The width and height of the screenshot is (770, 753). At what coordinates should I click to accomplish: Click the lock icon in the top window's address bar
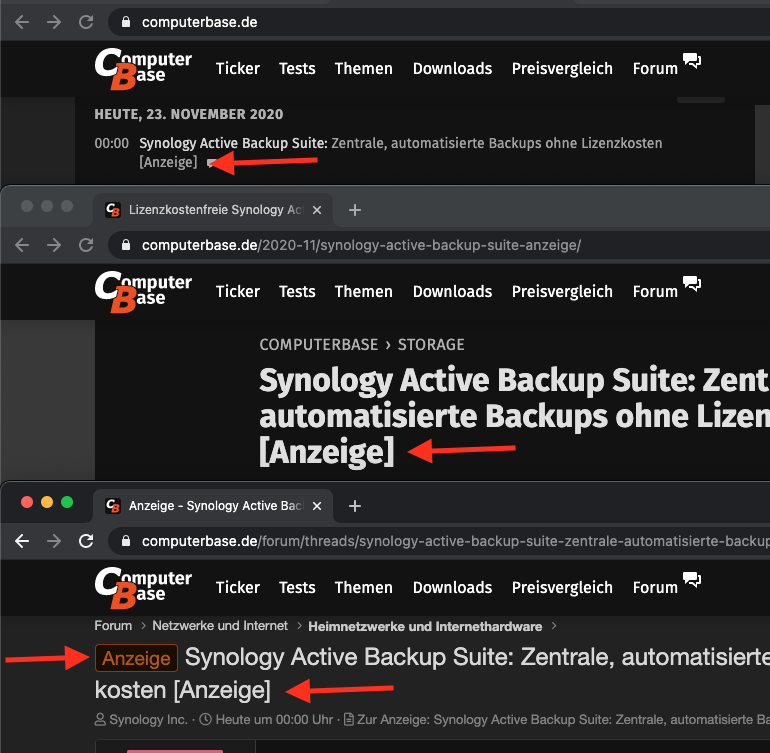click(x=126, y=22)
